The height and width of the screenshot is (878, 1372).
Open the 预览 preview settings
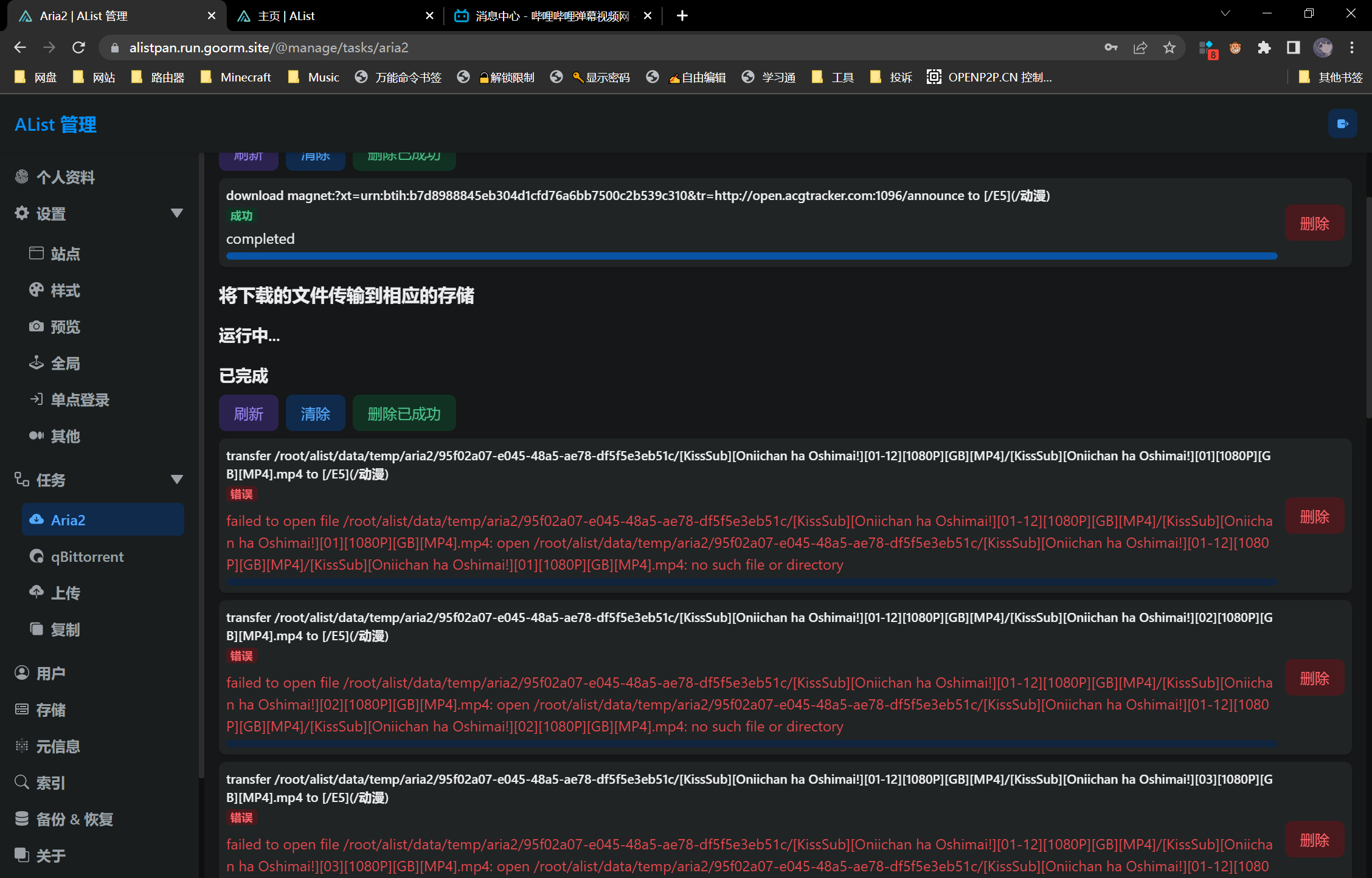point(65,327)
